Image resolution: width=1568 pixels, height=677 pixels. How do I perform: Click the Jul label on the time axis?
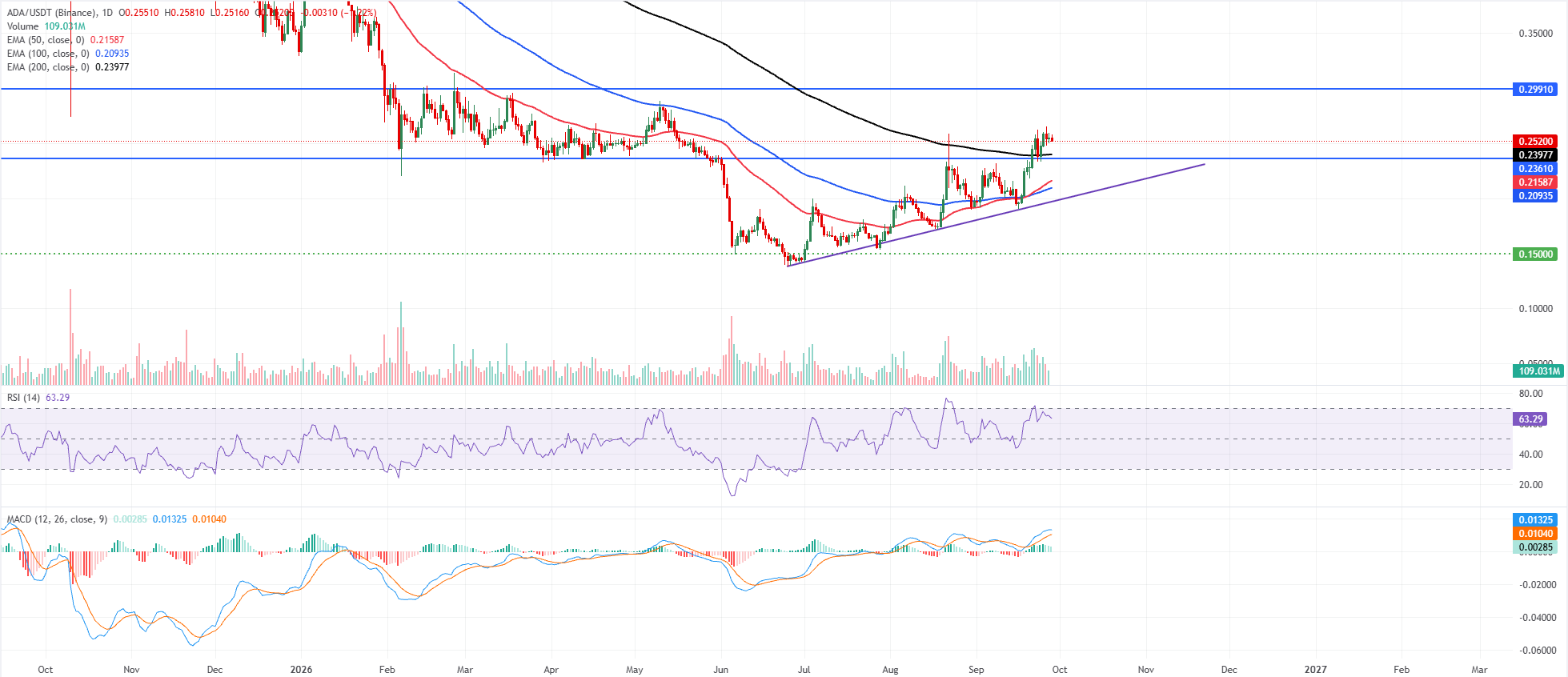[804, 670]
